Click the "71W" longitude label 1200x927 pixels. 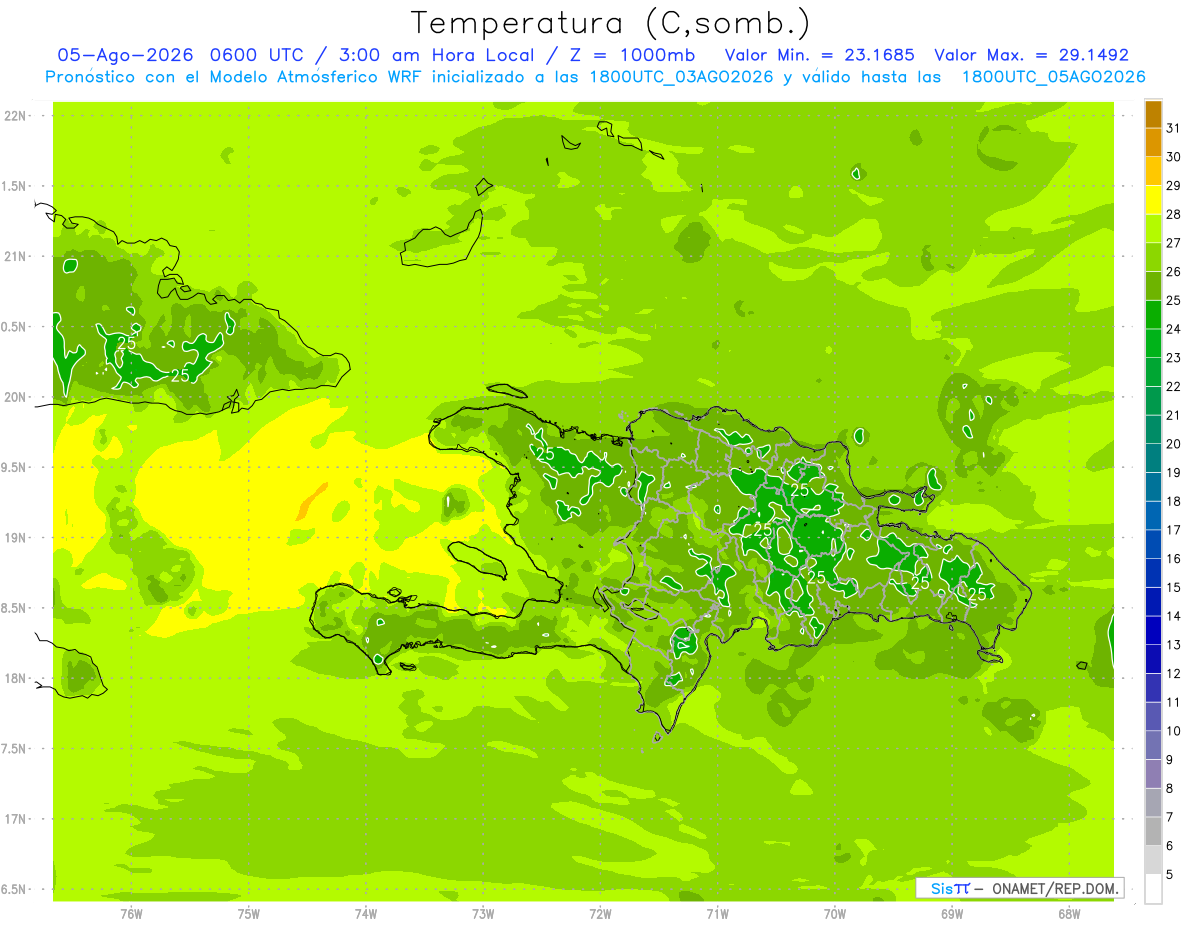coord(717,913)
